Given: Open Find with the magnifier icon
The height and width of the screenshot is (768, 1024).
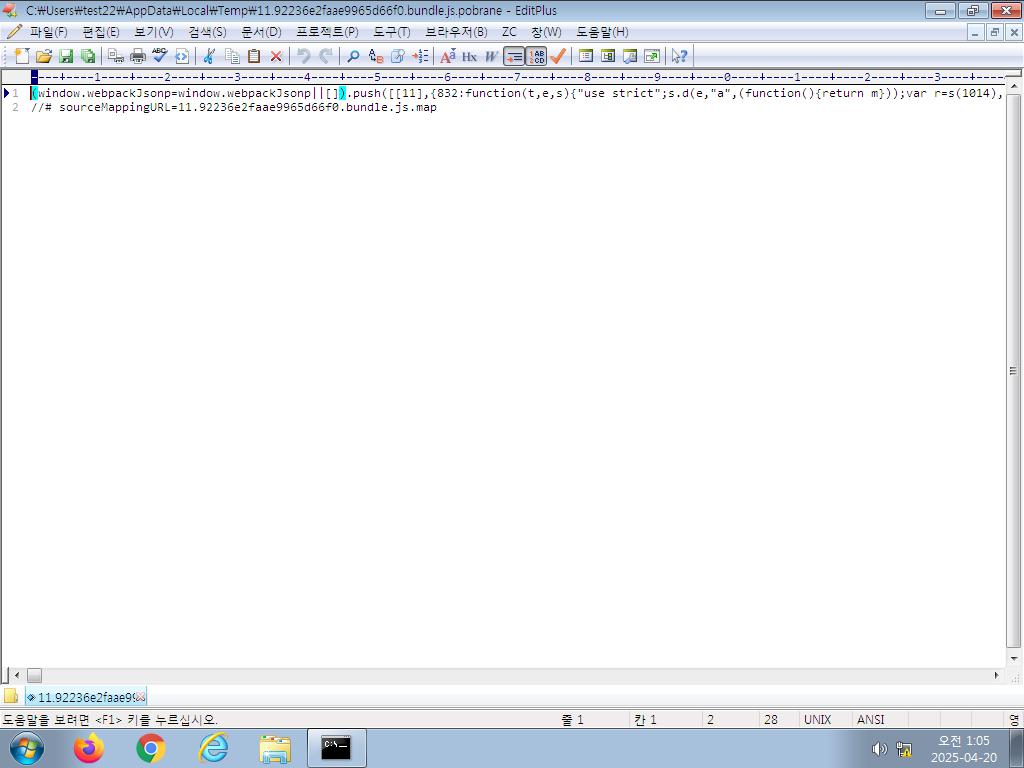Looking at the screenshot, I should click(353, 56).
